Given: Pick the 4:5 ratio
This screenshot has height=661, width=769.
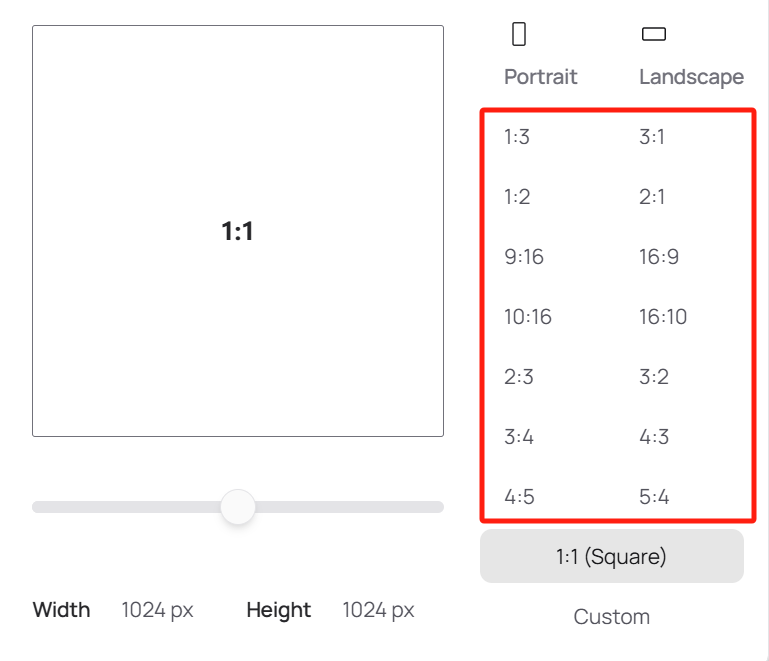Looking at the screenshot, I should click(519, 497).
